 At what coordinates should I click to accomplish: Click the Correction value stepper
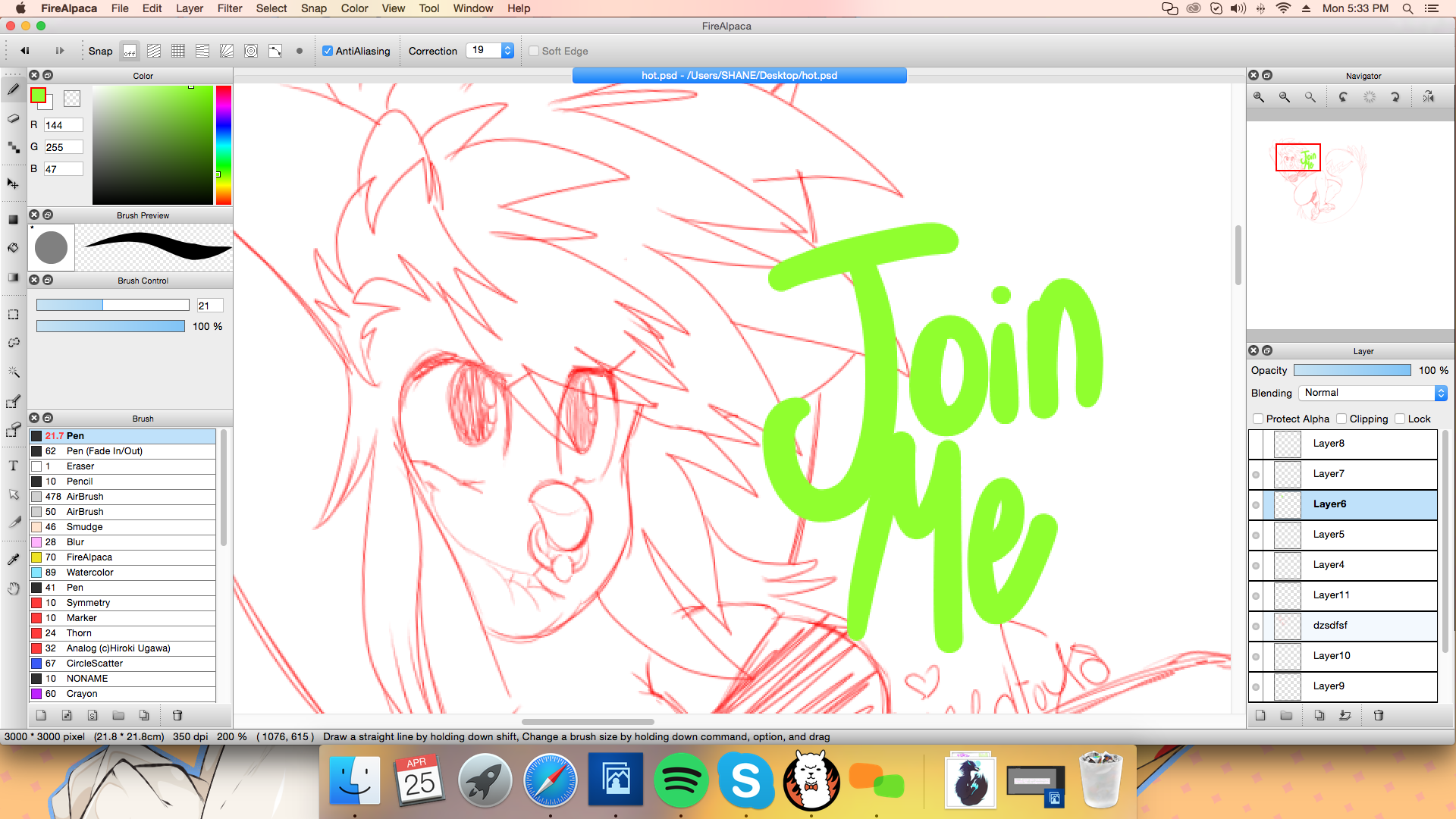[508, 51]
